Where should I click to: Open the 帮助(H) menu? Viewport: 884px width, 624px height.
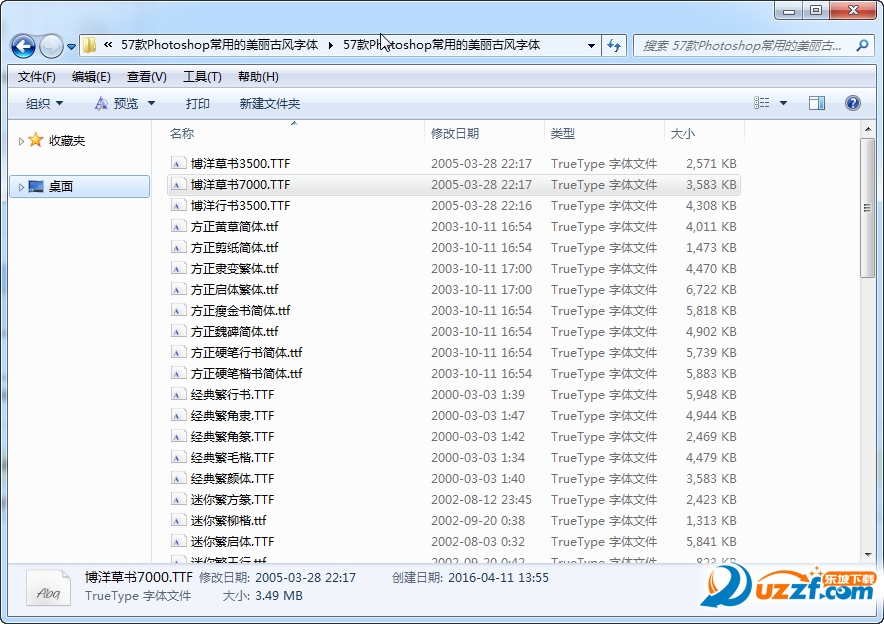click(x=258, y=77)
